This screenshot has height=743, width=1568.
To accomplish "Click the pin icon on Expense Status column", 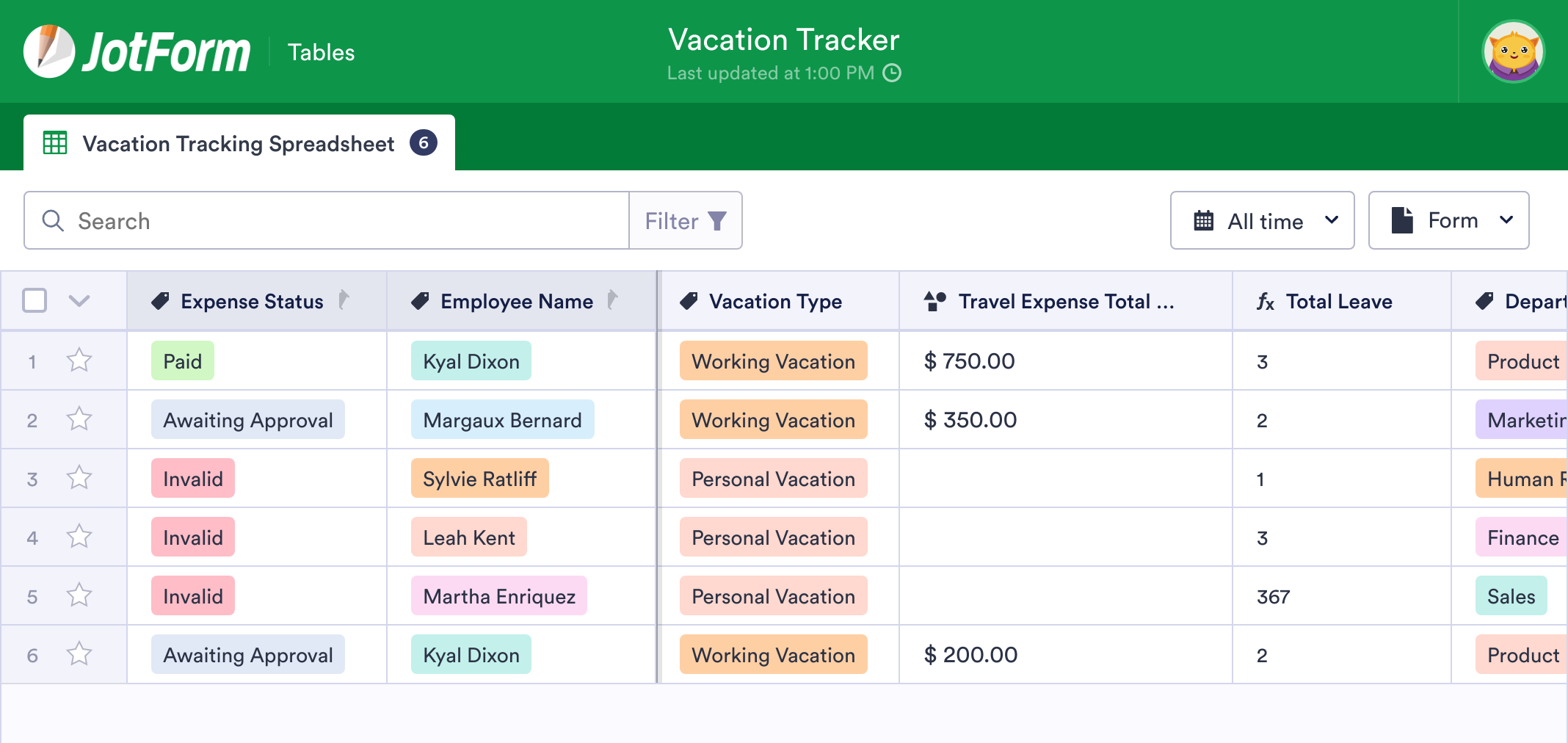I will (x=344, y=300).
